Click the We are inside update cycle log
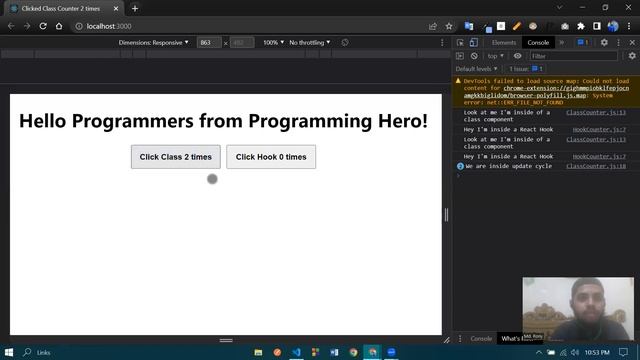 coord(509,166)
